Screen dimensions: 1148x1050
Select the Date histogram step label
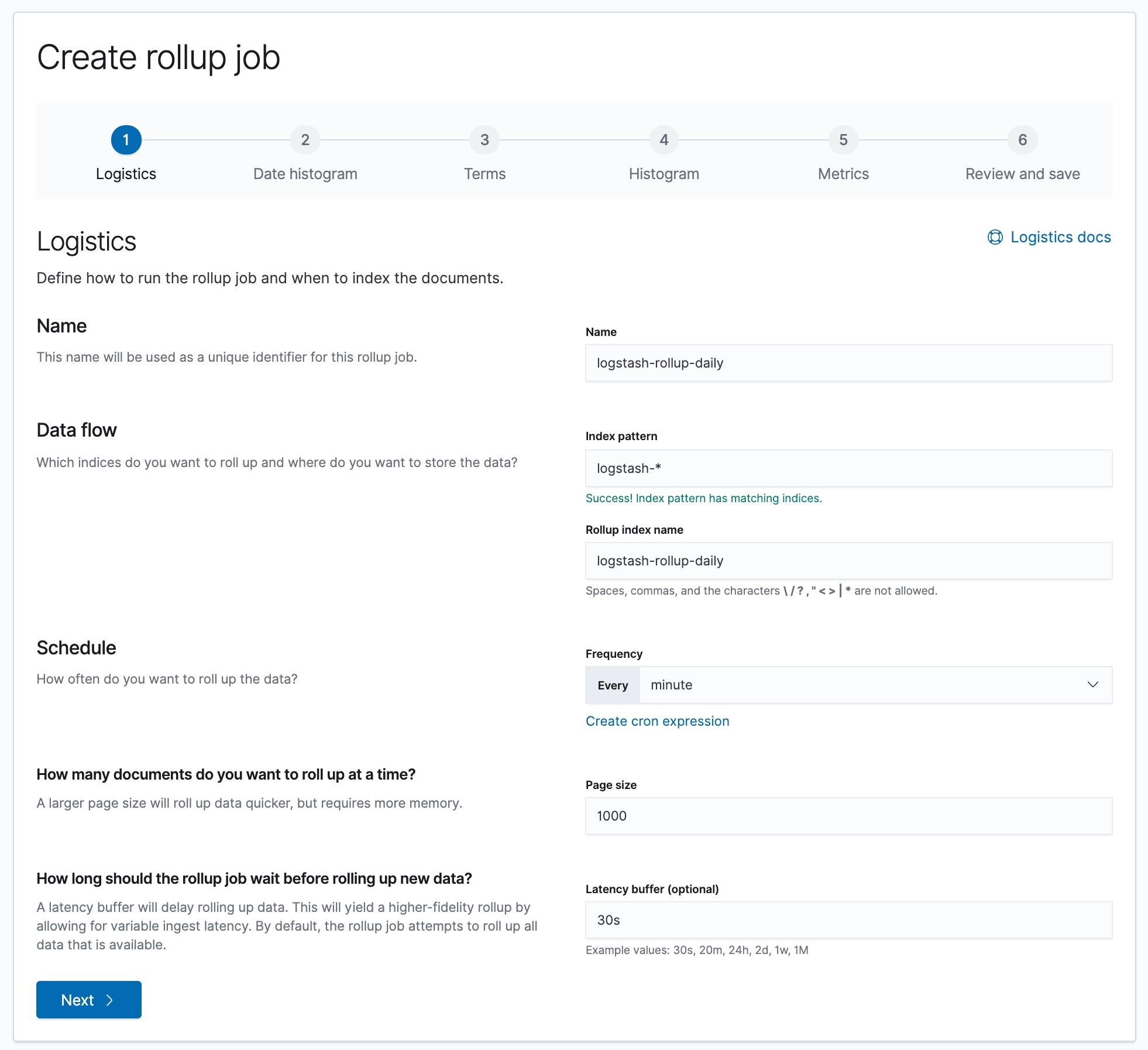click(x=305, y=174)
